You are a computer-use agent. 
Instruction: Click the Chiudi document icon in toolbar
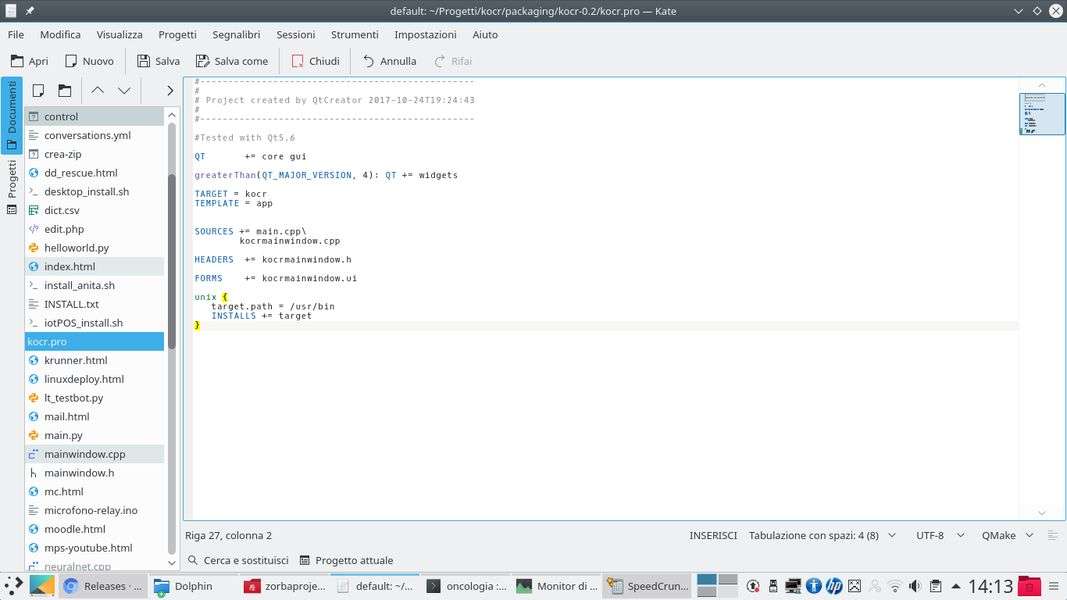298,61
